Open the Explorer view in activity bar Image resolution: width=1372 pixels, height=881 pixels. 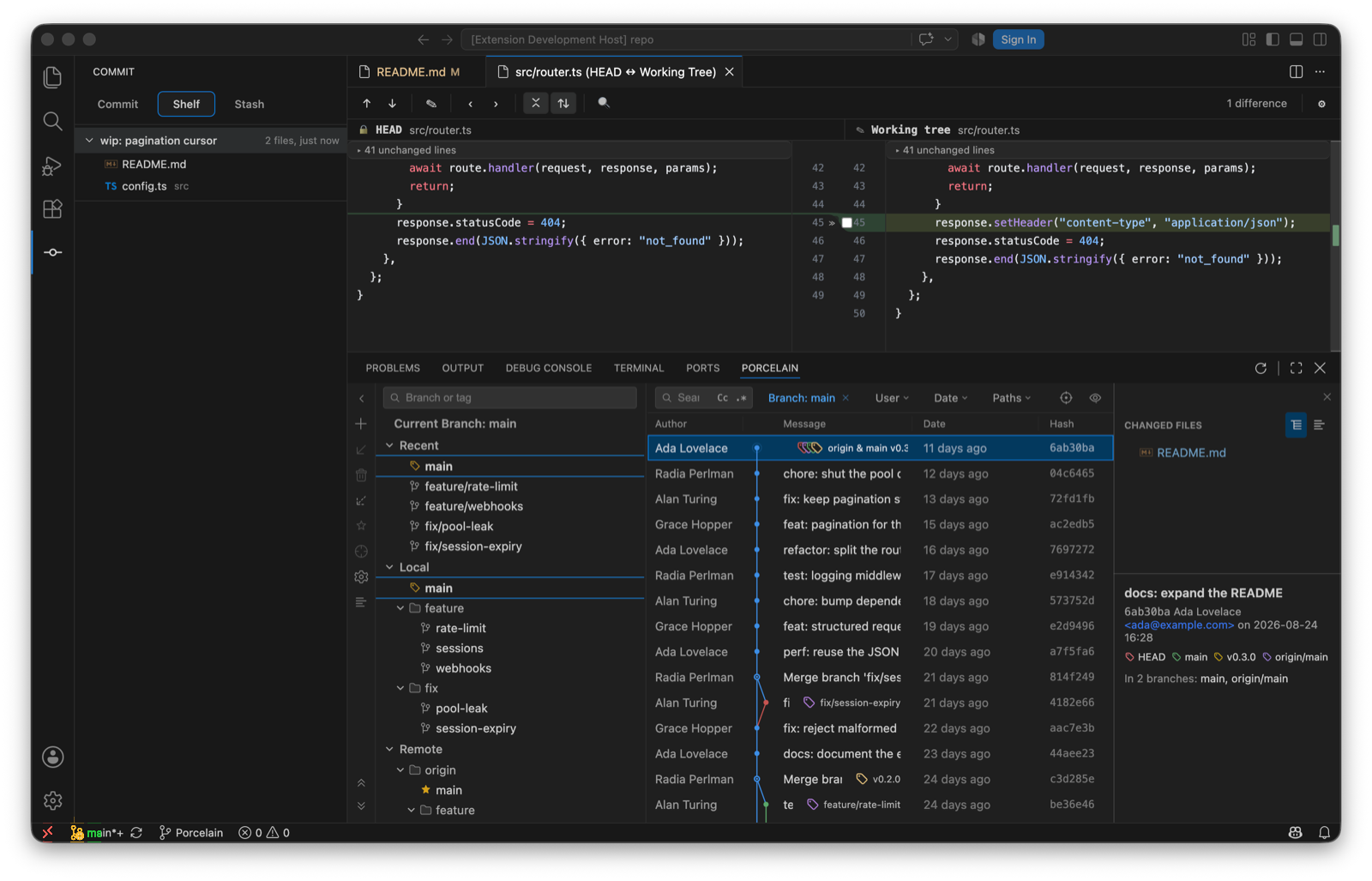(52, 77)
